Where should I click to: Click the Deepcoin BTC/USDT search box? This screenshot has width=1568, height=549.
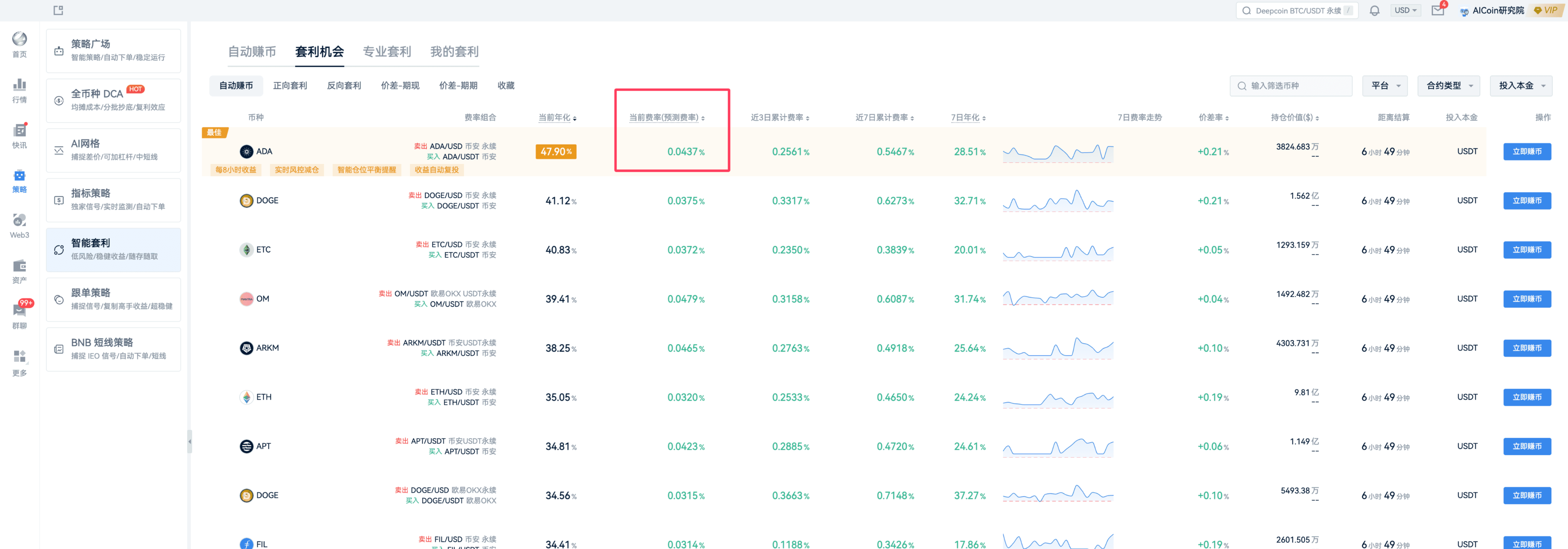pyautogui.click(x=1297, y=10)
